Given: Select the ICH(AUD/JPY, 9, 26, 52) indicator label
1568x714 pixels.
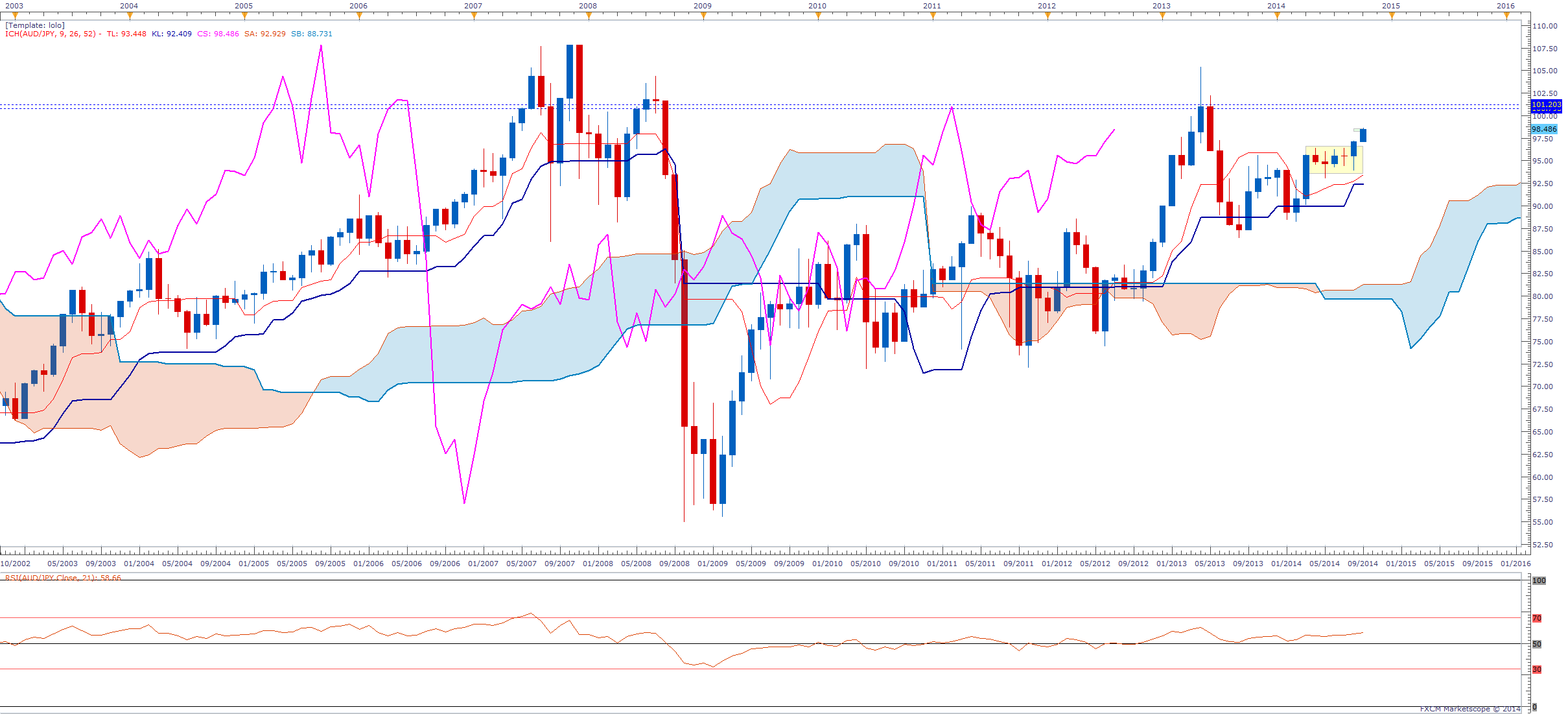Looking at the screenshot, I should click(51, 34).
